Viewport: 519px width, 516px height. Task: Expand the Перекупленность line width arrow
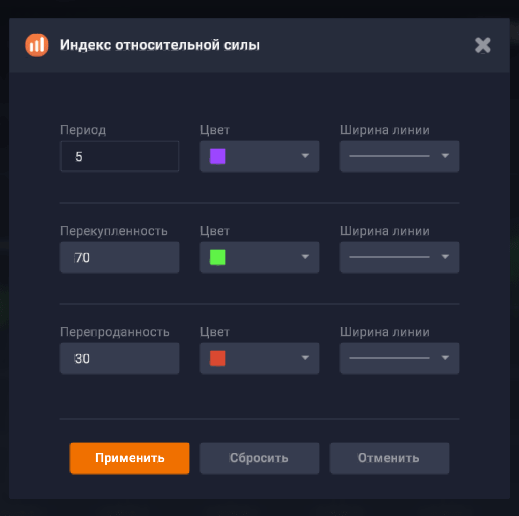coord(445,257)
